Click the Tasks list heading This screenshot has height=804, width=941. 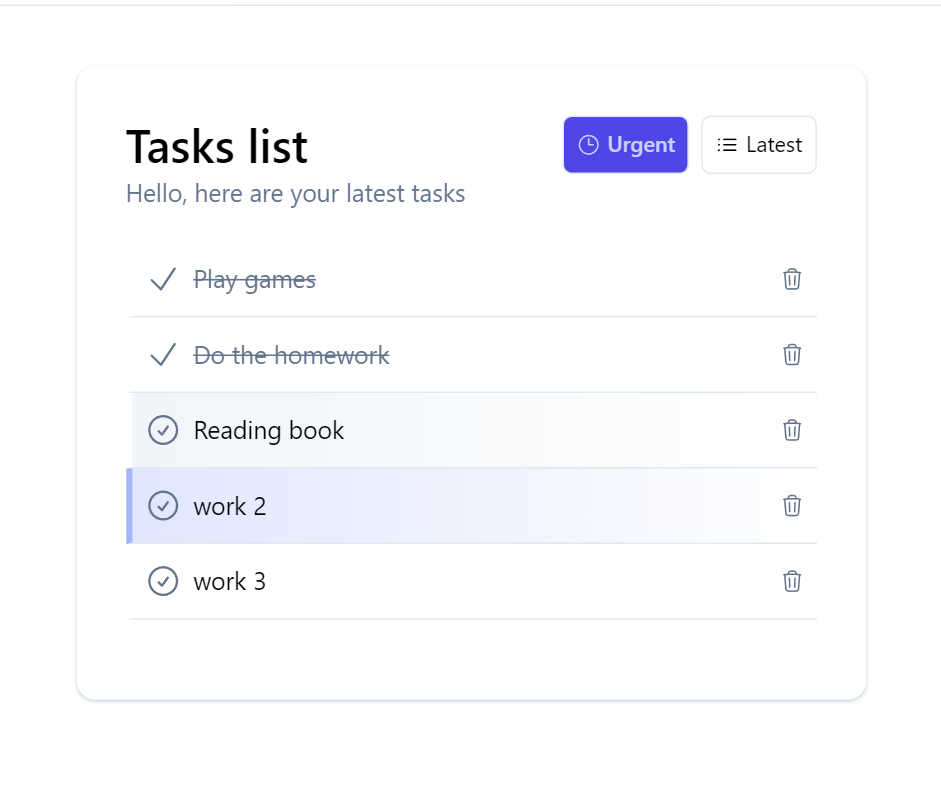pyautogui.click(x=216, y=146)
